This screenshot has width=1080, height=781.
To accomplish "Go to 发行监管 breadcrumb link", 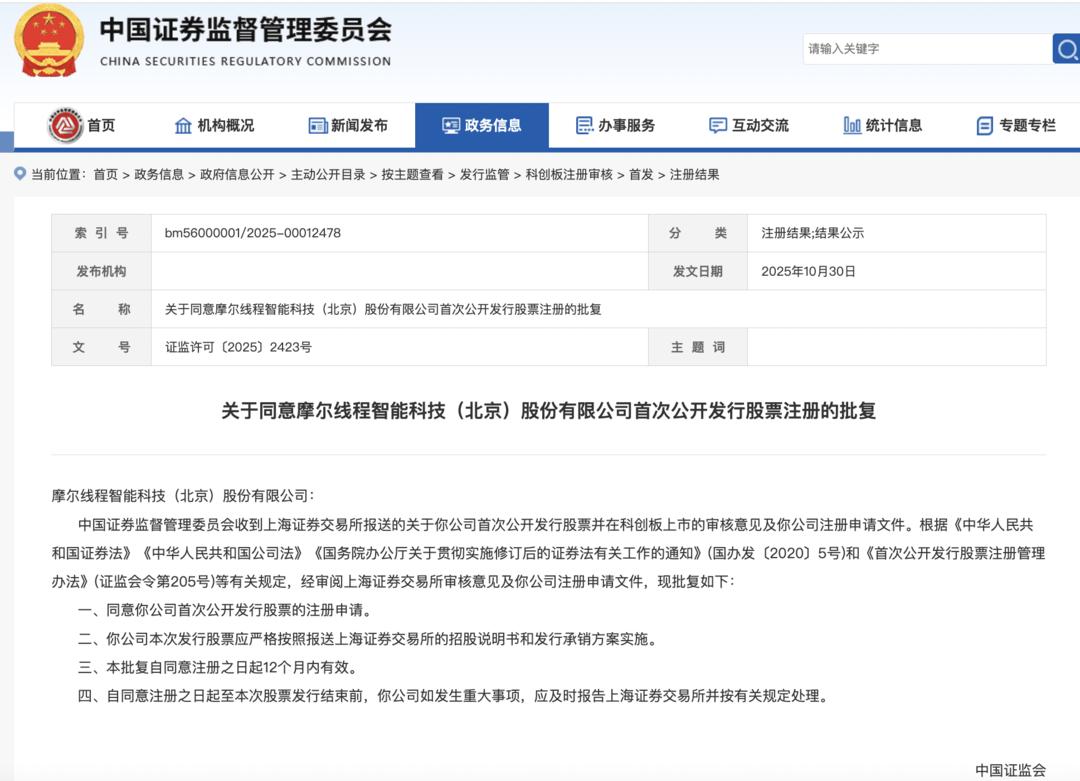I will point(484,174).
